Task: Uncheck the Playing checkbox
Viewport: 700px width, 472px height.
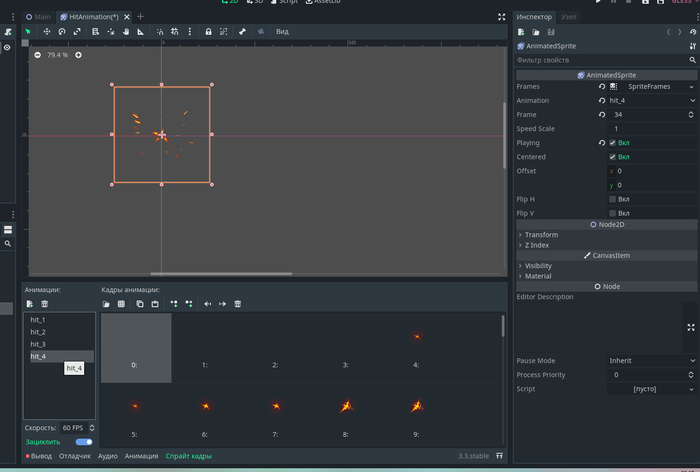Action: (x=612, y=143)
